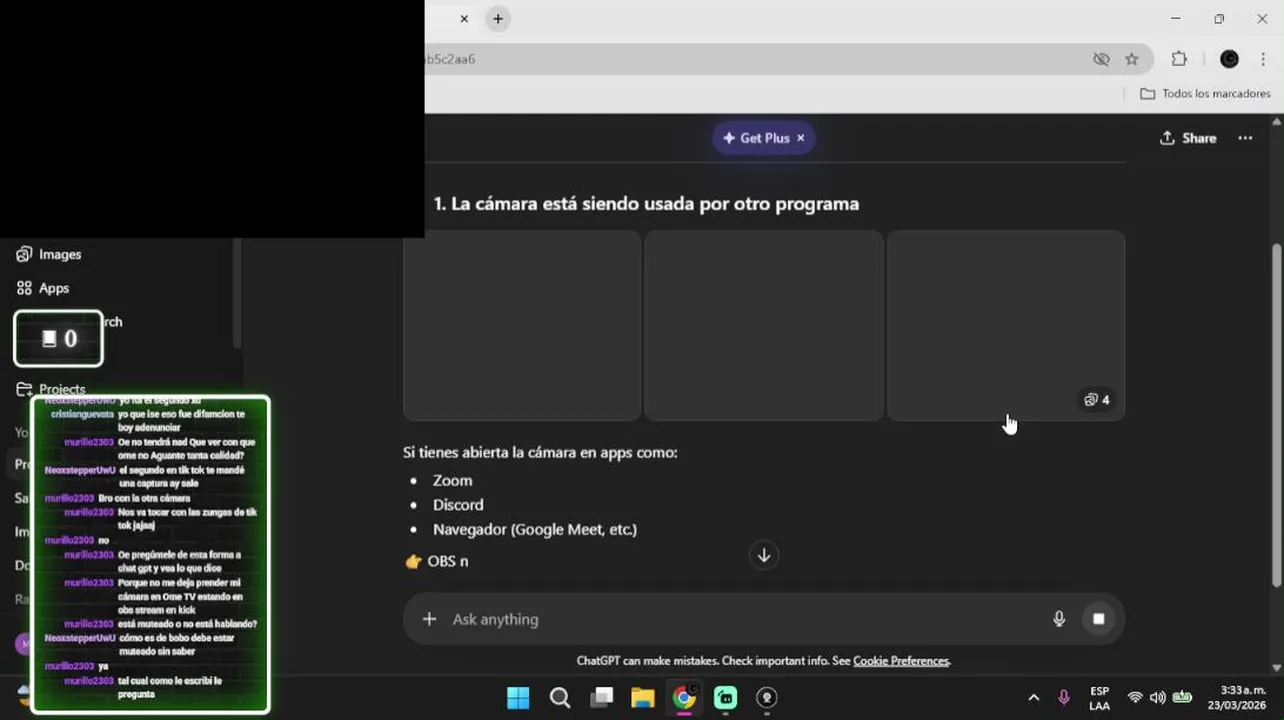
Task: Open the Chrome extensions puzzle icon
Action: pyautogui.click(x=1179, y=59)
